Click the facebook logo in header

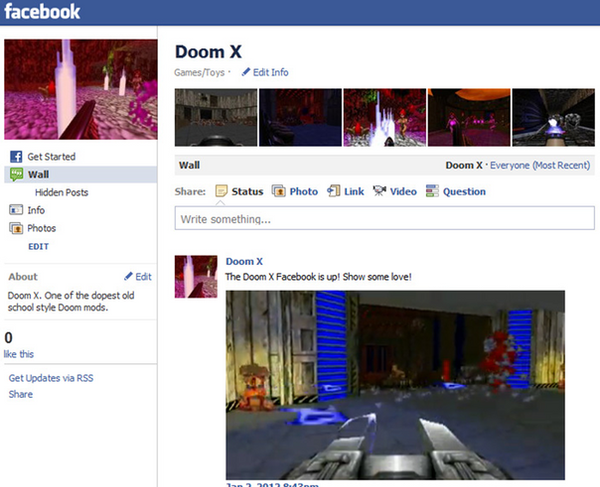click(x=42, y=11)
